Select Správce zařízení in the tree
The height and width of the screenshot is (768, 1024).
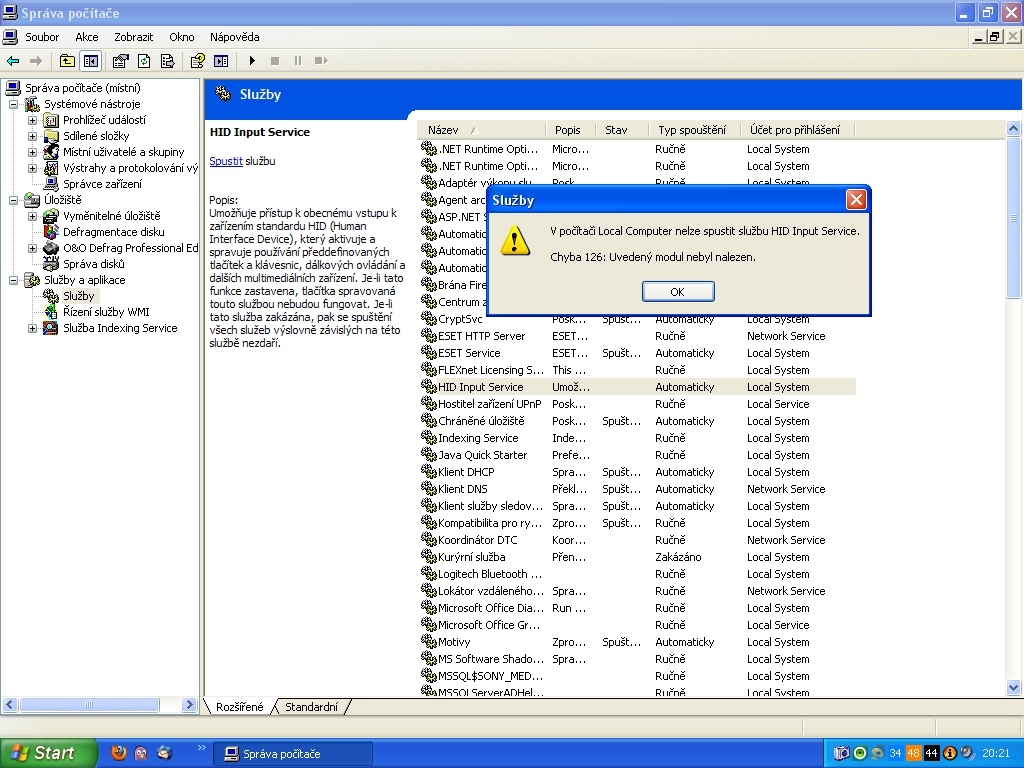(x=102, y=184)
